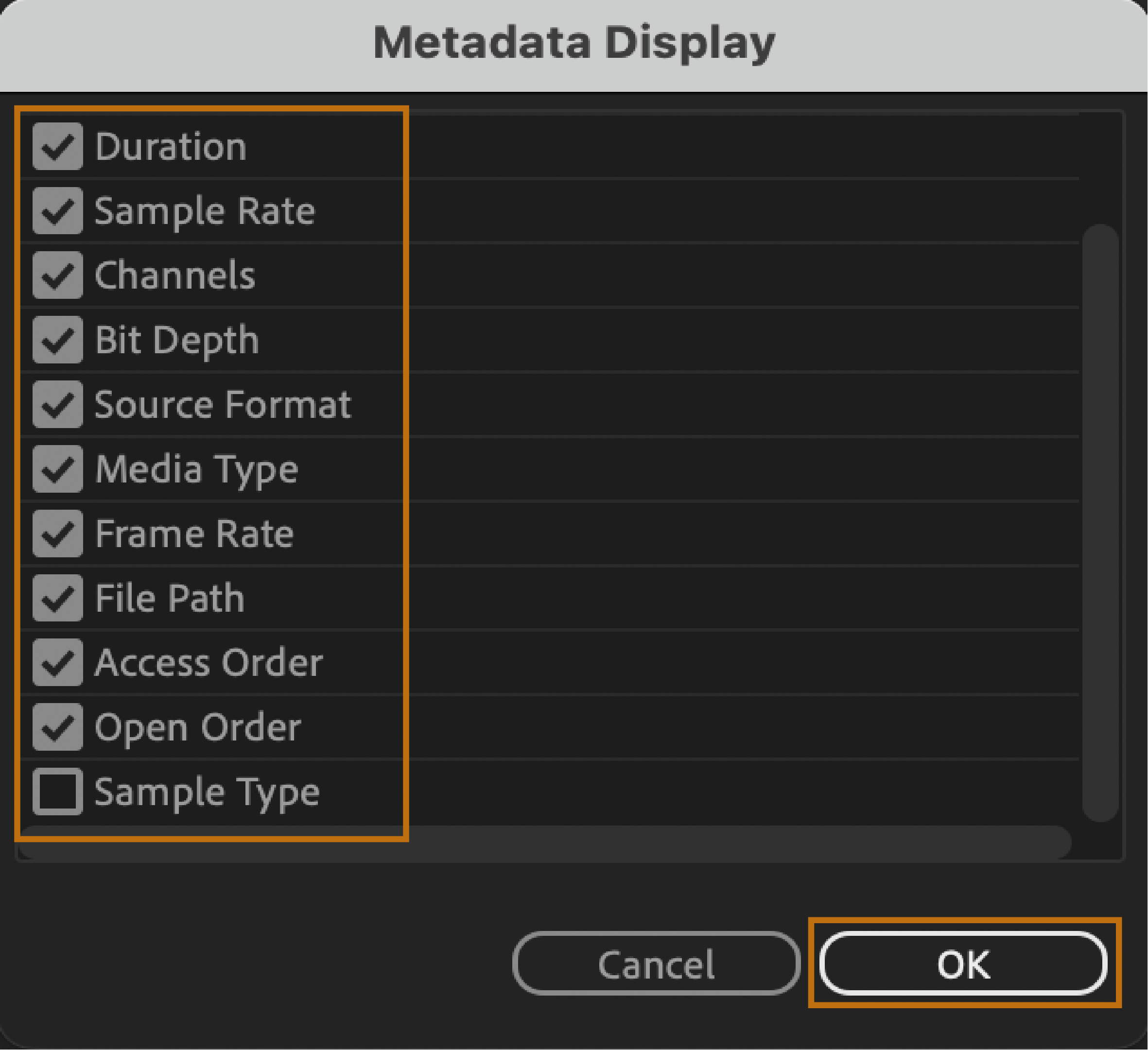Uncheck the Frame Rate option

[57, 534]
